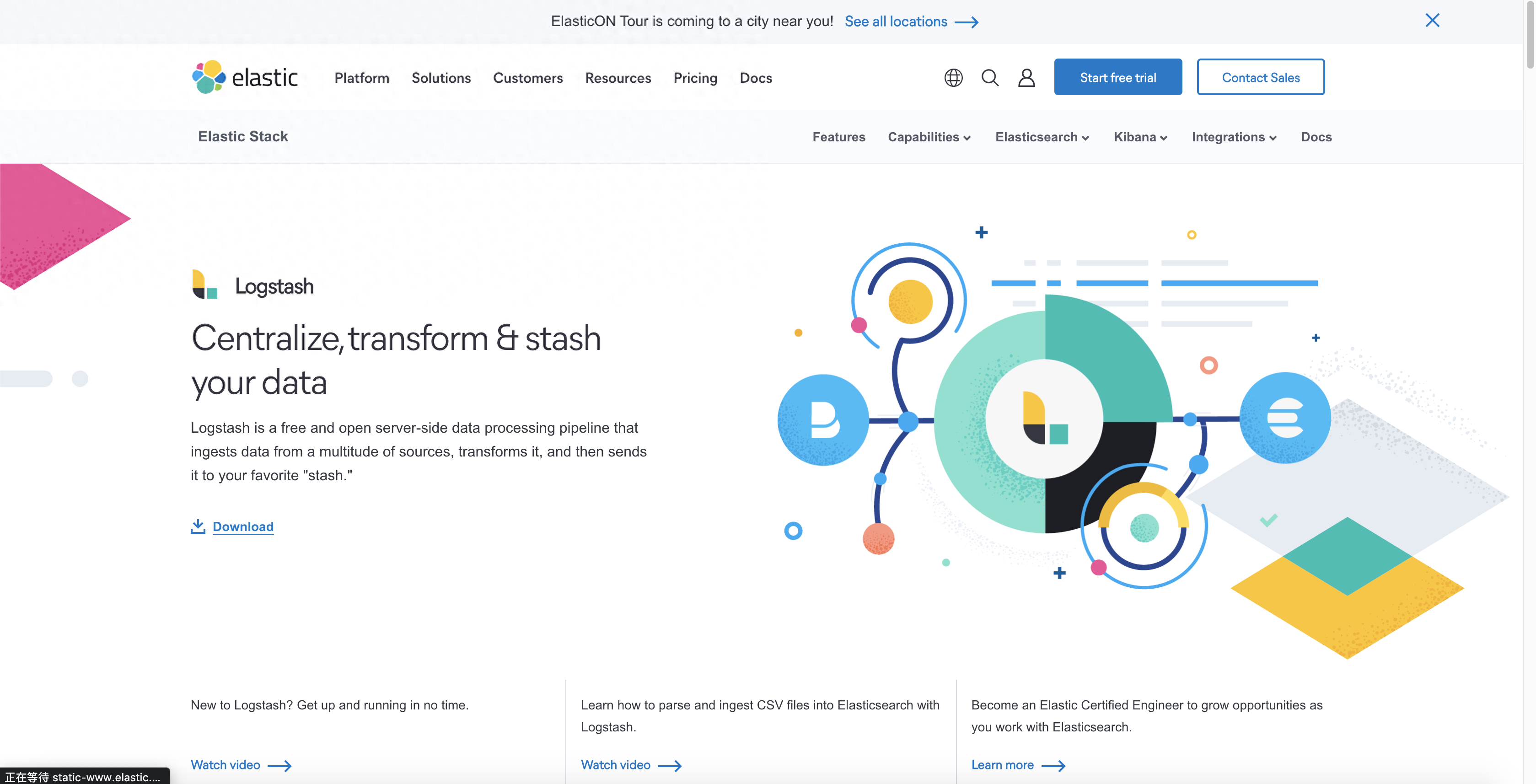The image size is (1536, 784).
Task: Open the Integrations dropdown
Action: click(x=1234, y=137)
